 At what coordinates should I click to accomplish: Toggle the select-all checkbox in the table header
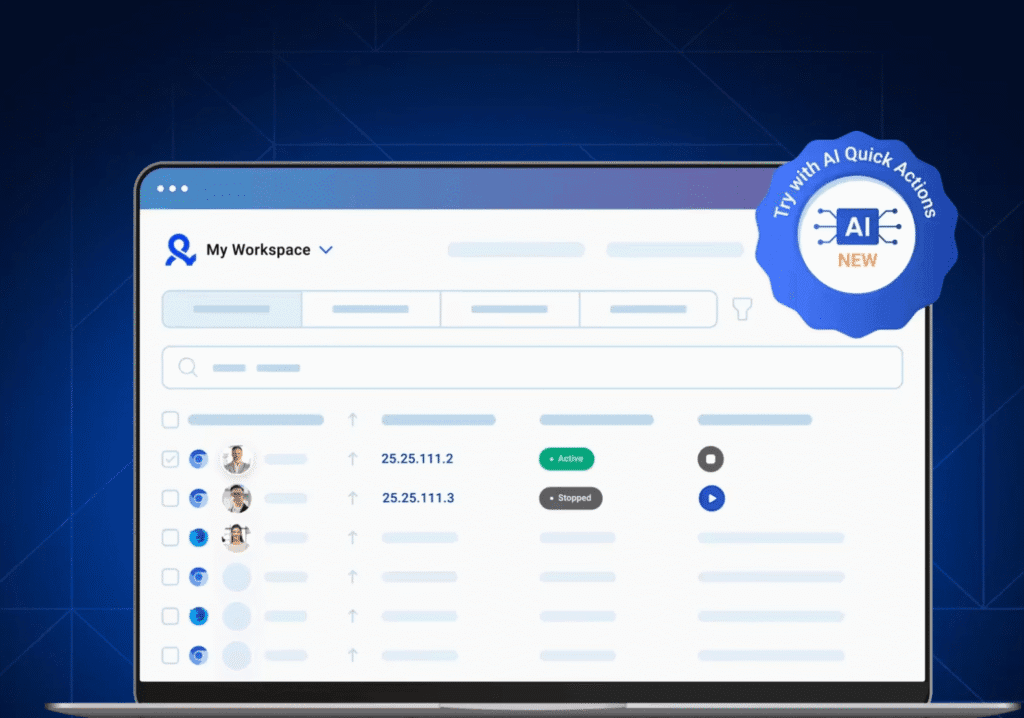170,420
